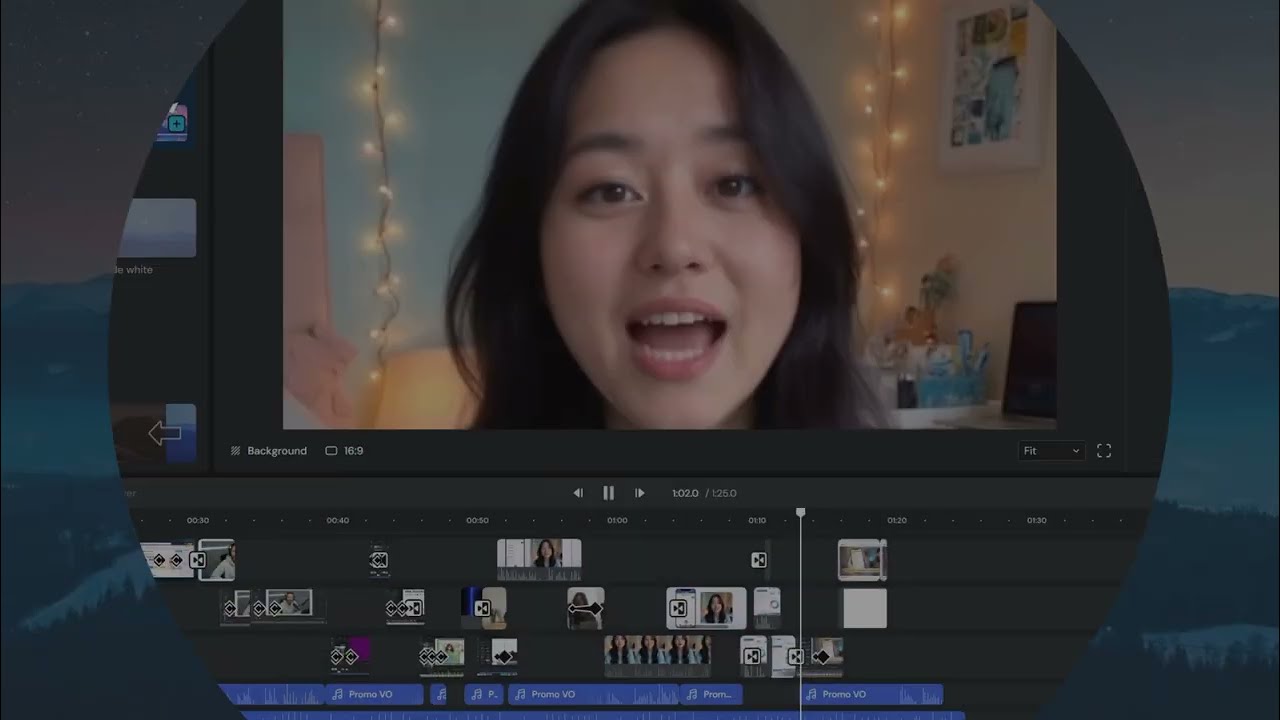Select thumbnail labeled 'de white'
The width and height of the screenshot is (1280, 720).
click(x=157, y=228)
